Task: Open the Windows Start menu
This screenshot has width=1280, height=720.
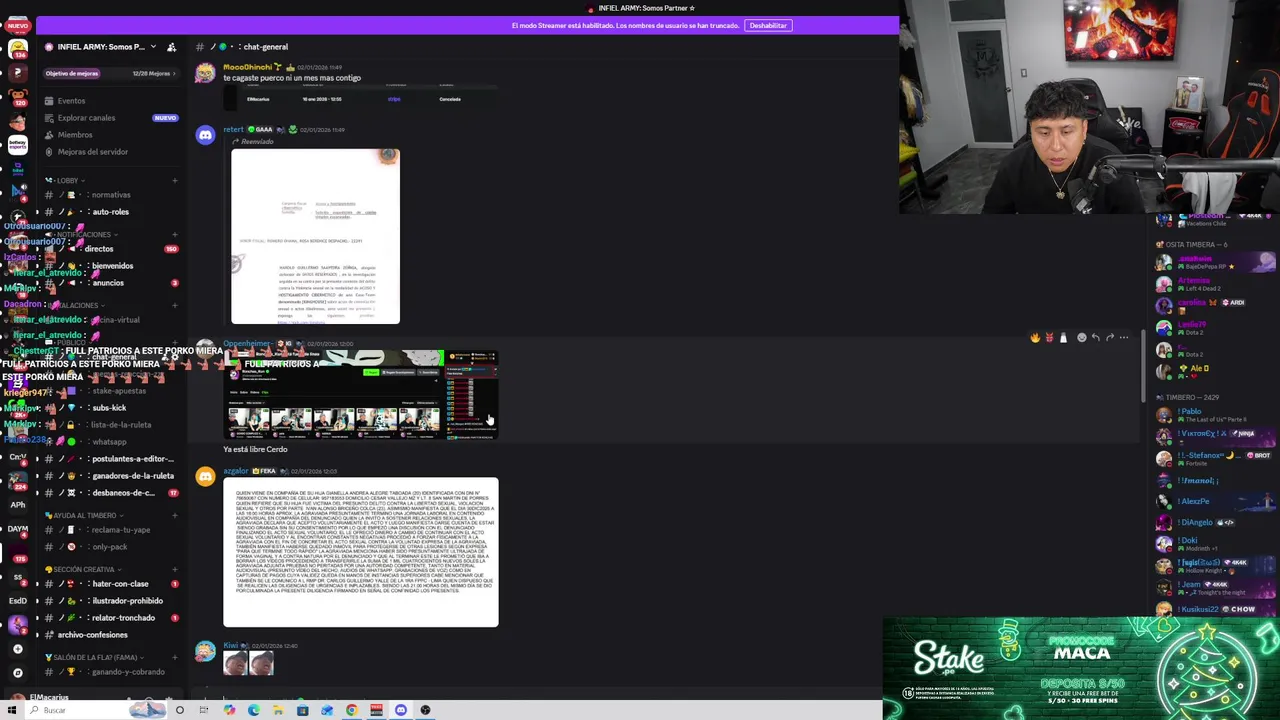Action: (12, 710)
